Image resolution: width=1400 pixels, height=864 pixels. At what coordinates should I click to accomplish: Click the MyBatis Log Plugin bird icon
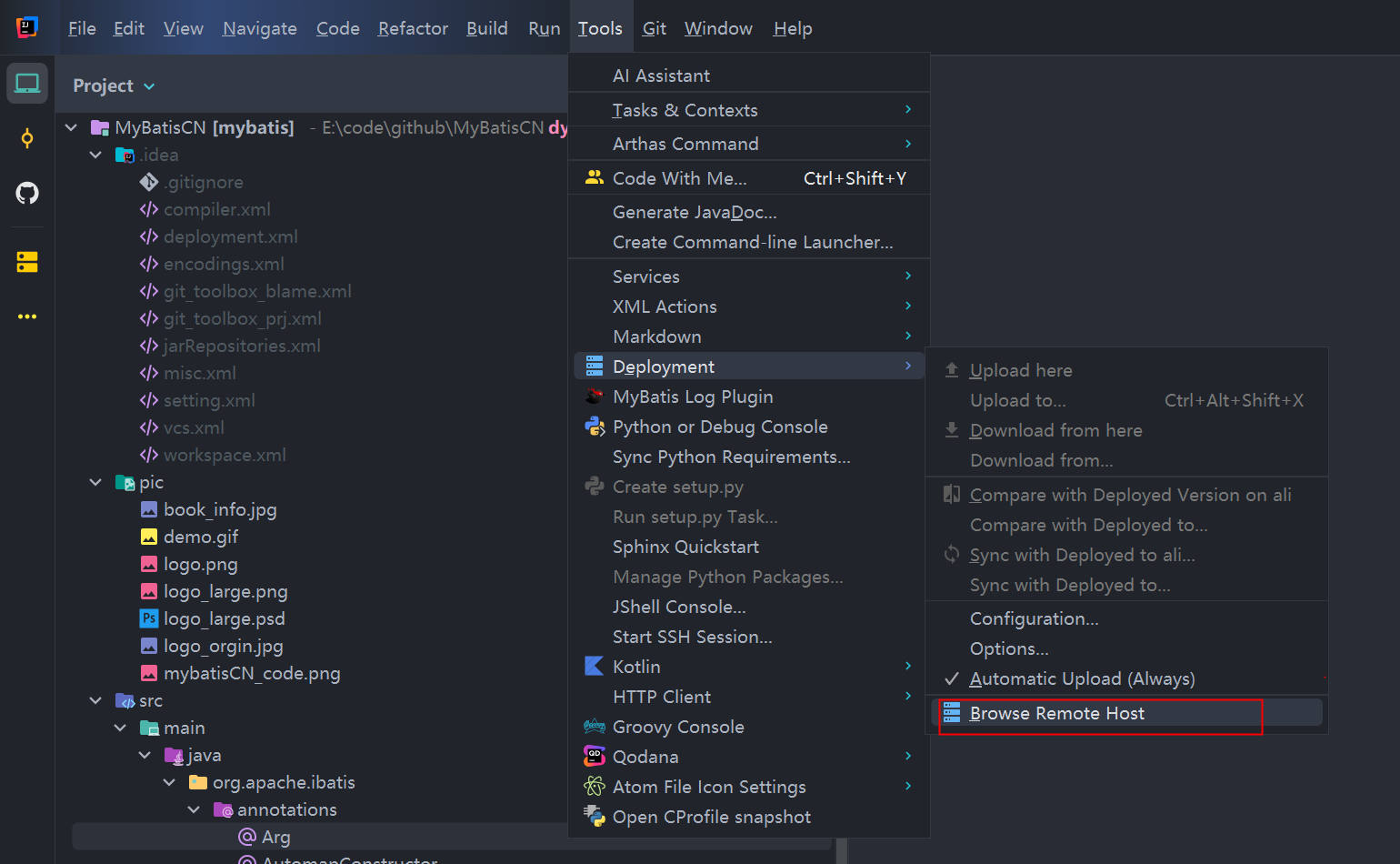(595, 396)
